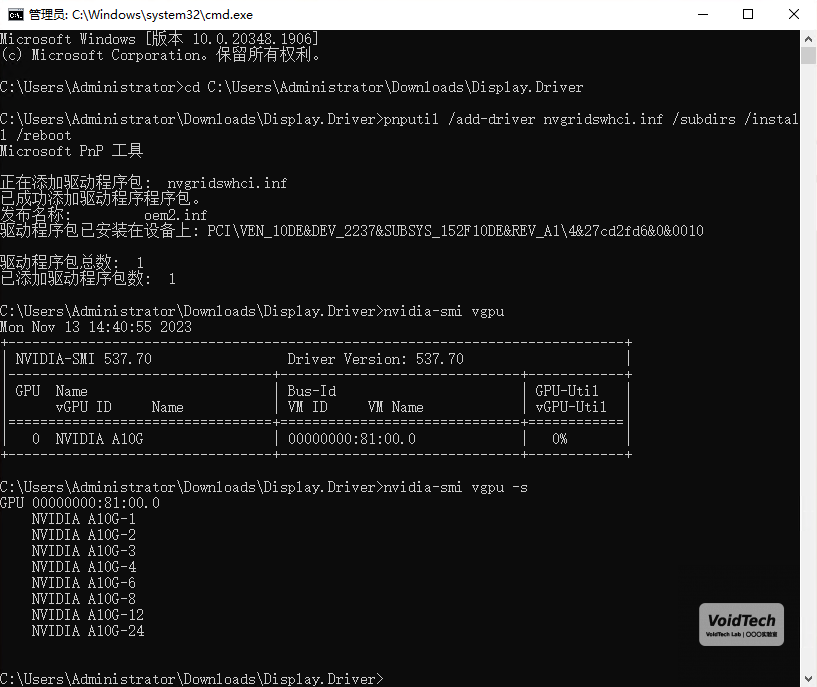817x687 pixels.
Task: Minimize the cmd.exe window
Action: pyautogui.click(x=703, y=15)
